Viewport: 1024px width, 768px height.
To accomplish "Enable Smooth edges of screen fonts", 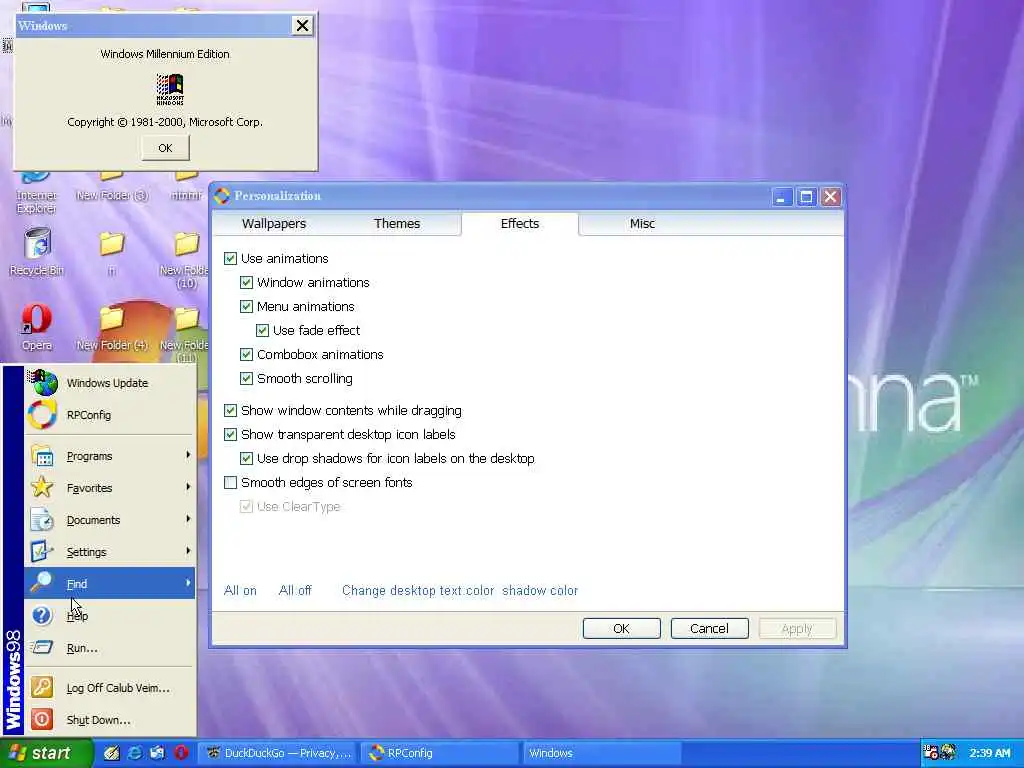I will pyautogui.click(x=231, y=483).
